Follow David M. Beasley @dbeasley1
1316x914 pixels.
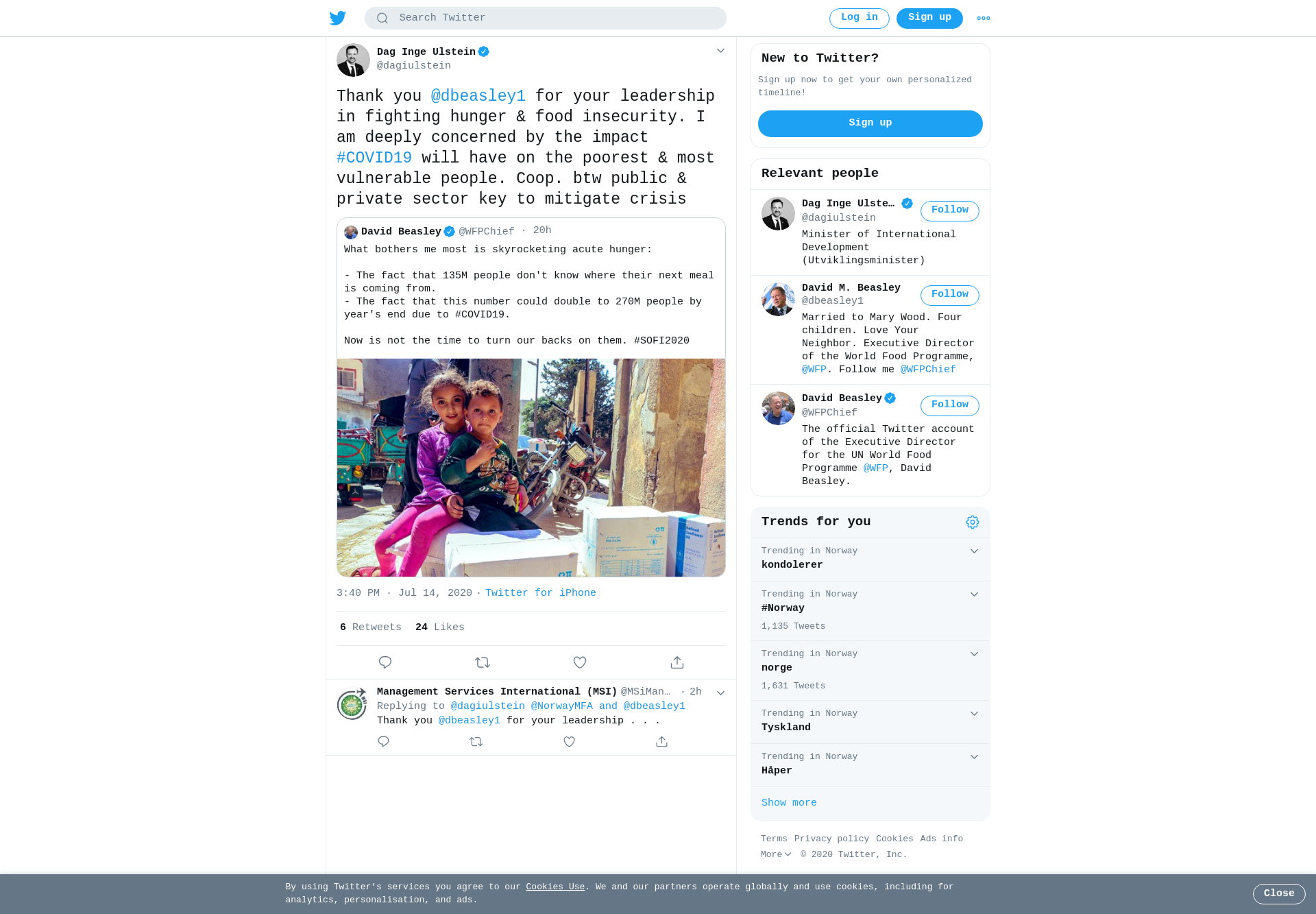pos(950,295)
